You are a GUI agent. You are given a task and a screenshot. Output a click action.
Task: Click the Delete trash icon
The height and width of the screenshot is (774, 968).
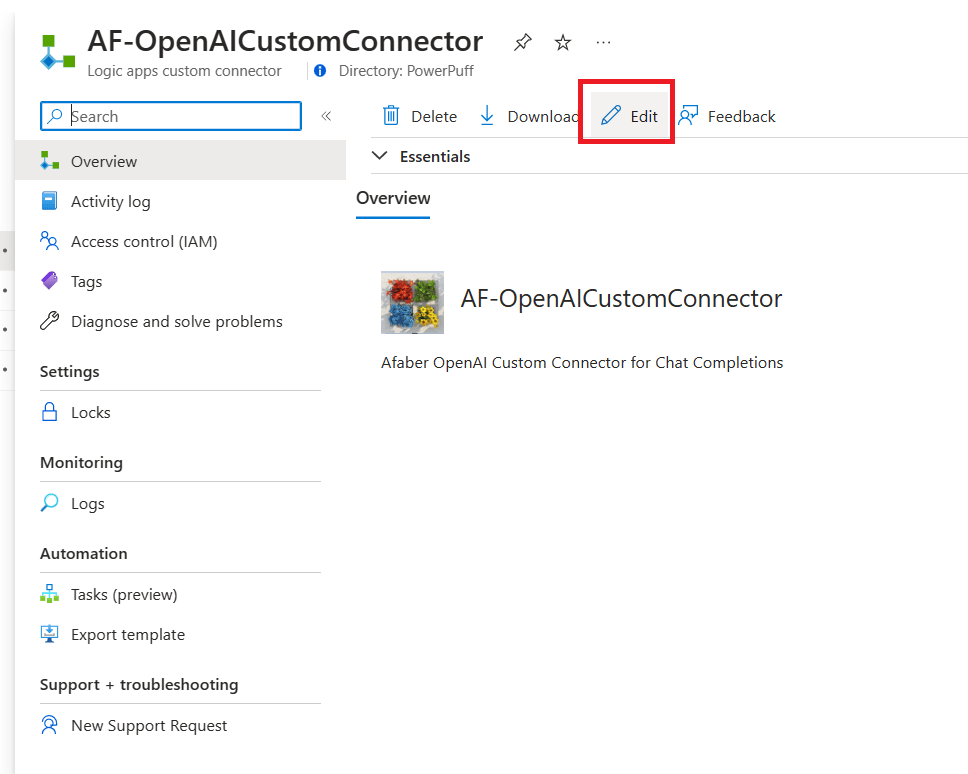[x=392, y=116]
